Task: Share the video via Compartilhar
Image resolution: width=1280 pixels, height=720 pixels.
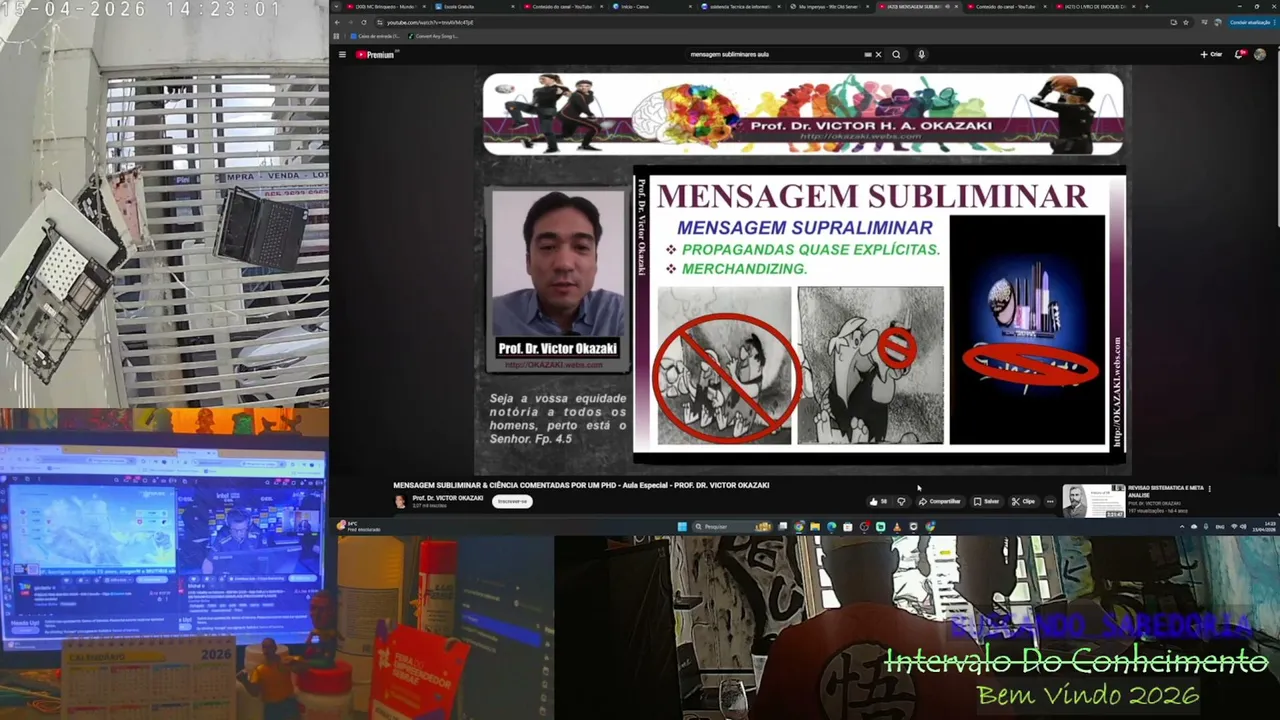Action: [940, 502]
